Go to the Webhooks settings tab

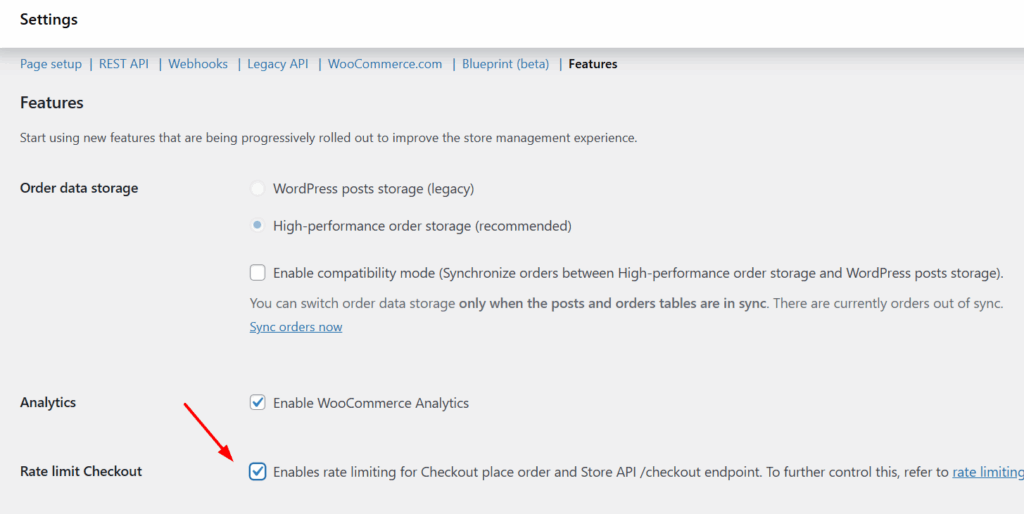pyautogui.click(x=198, y=64)
